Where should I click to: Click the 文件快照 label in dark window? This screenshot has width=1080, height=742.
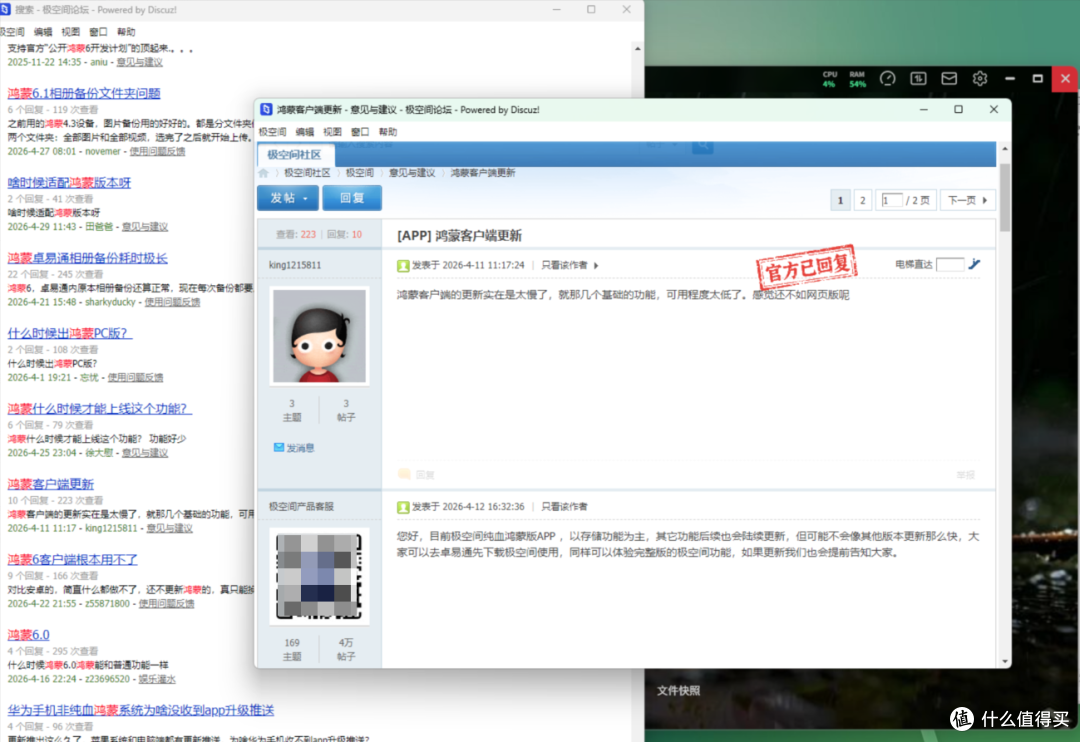678,691
